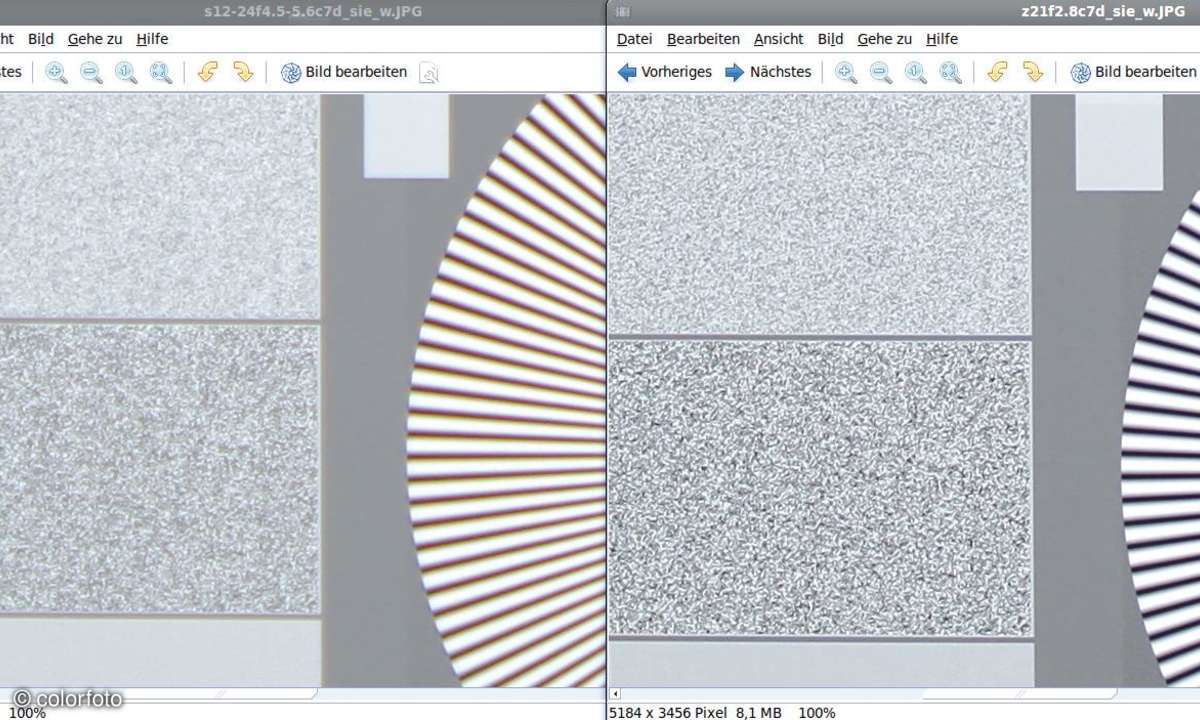Open 'Gehe zu' menu in left window
The width and height of the screenshot is (1200, 720).
click(x=95, y=39)
